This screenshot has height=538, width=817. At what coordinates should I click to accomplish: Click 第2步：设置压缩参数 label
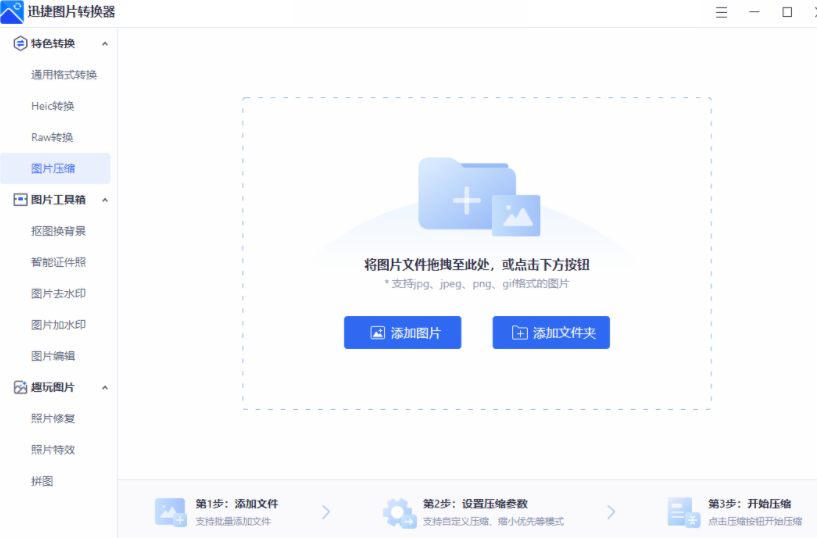tap(475, 504)
